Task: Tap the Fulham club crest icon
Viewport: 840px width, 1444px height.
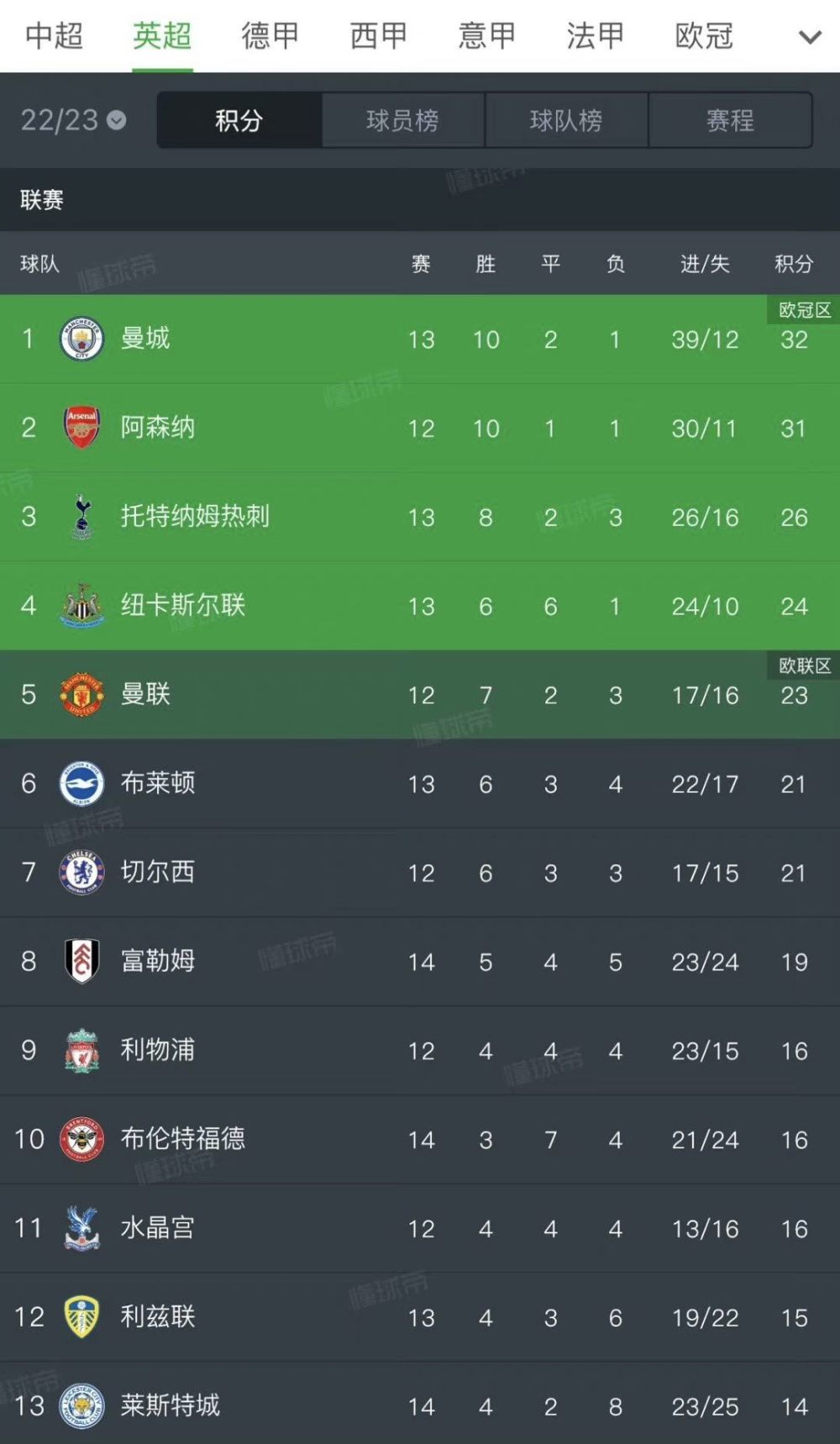Action: point(81,962)
